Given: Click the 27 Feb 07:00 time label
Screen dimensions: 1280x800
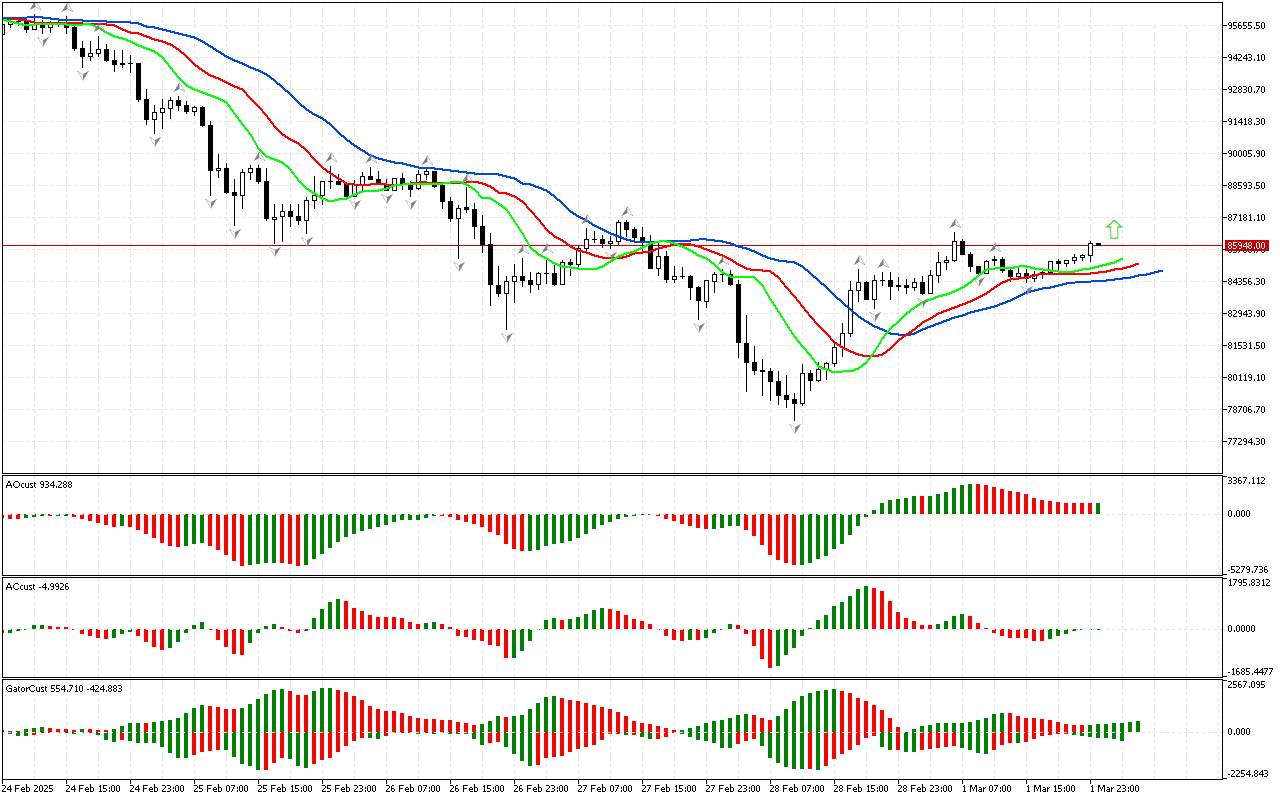Looking at the screenshot, I should click(603, 789).
